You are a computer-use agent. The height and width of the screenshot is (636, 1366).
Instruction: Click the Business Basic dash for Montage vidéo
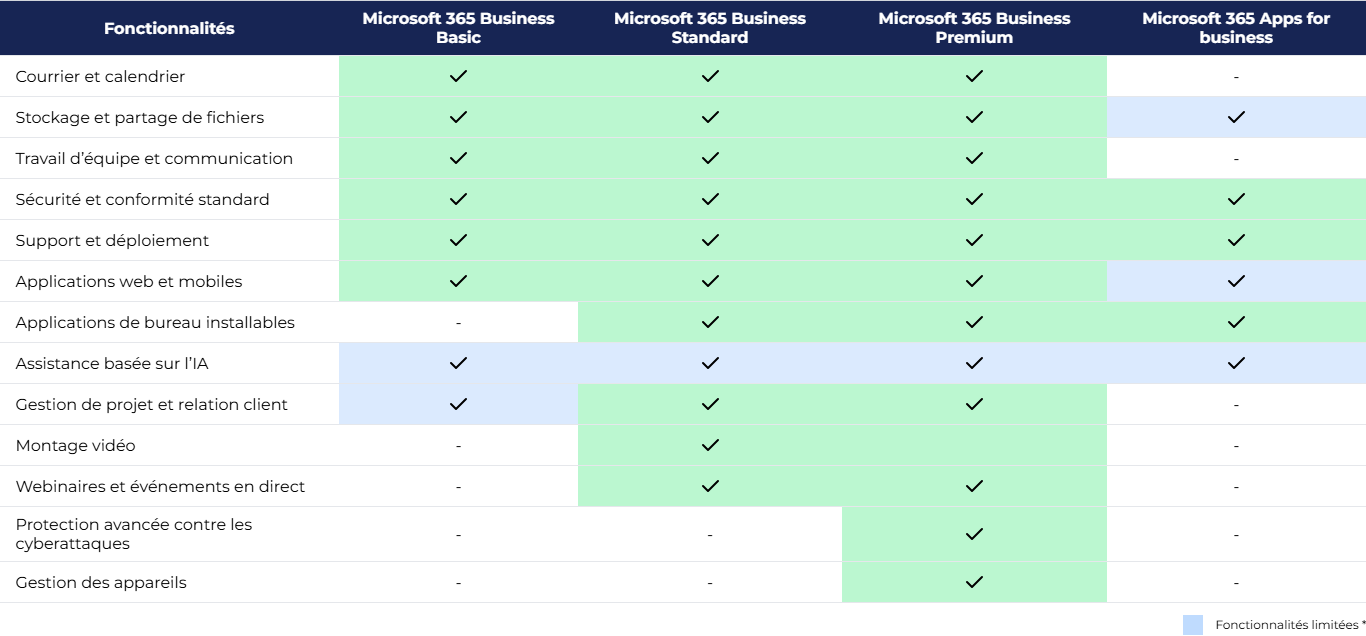click(458, 445)
